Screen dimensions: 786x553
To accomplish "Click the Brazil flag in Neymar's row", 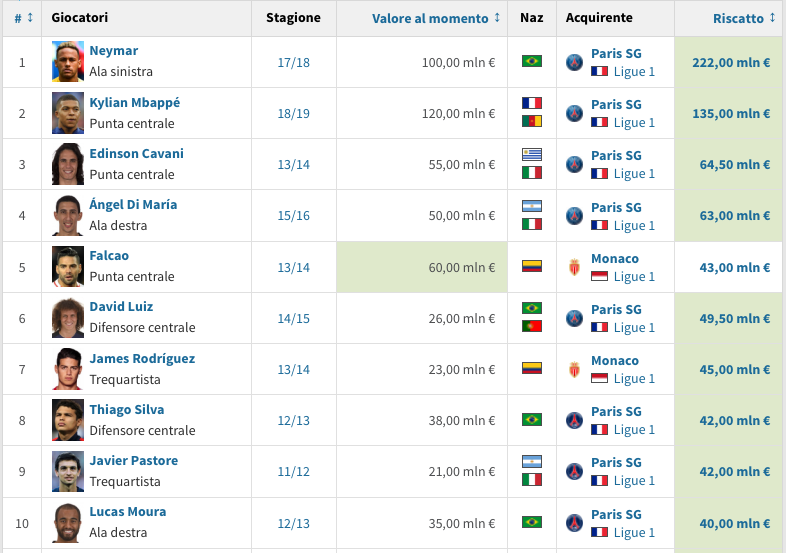I will [x=531, y=62].
